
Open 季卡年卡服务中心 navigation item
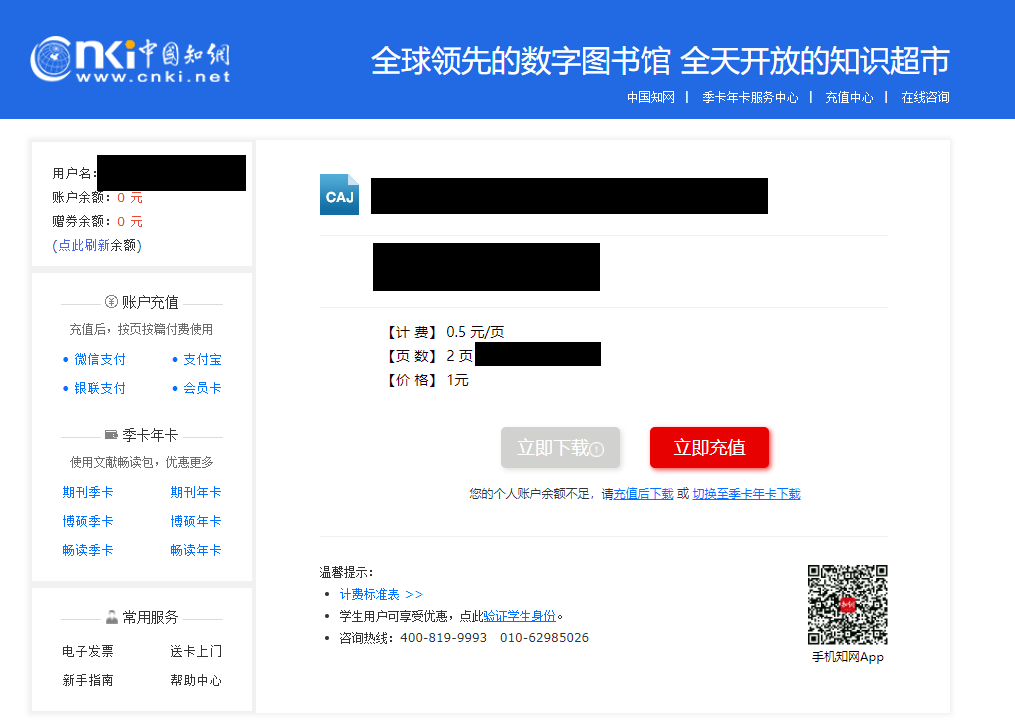coord(749,97)
